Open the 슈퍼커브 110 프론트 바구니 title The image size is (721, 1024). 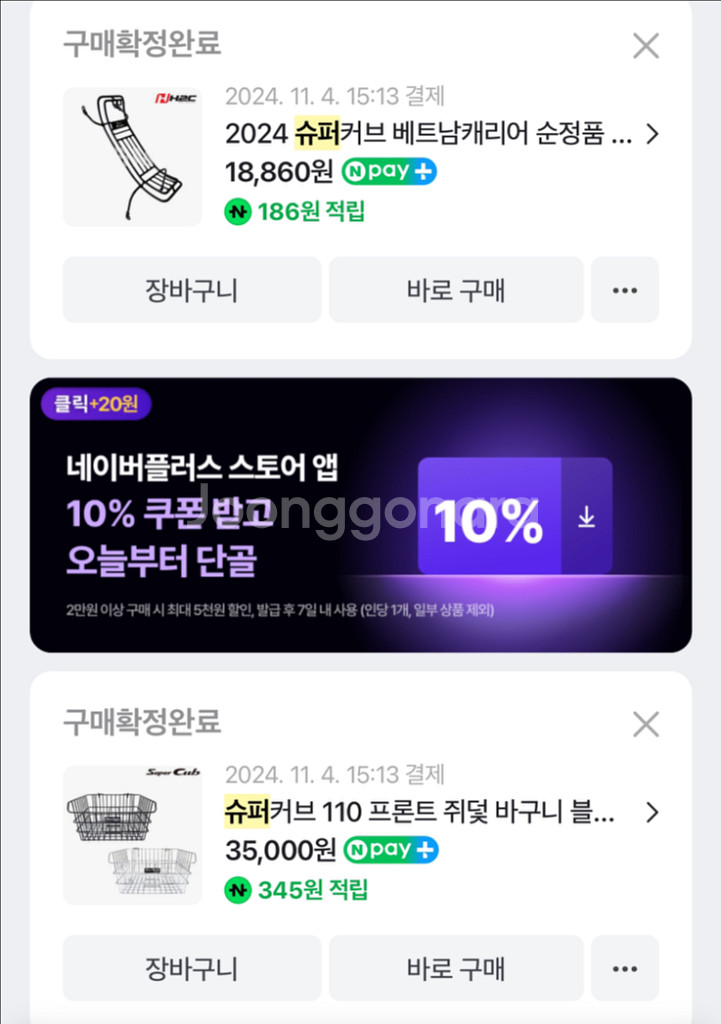pyautogui.click(x=418, y=812)
